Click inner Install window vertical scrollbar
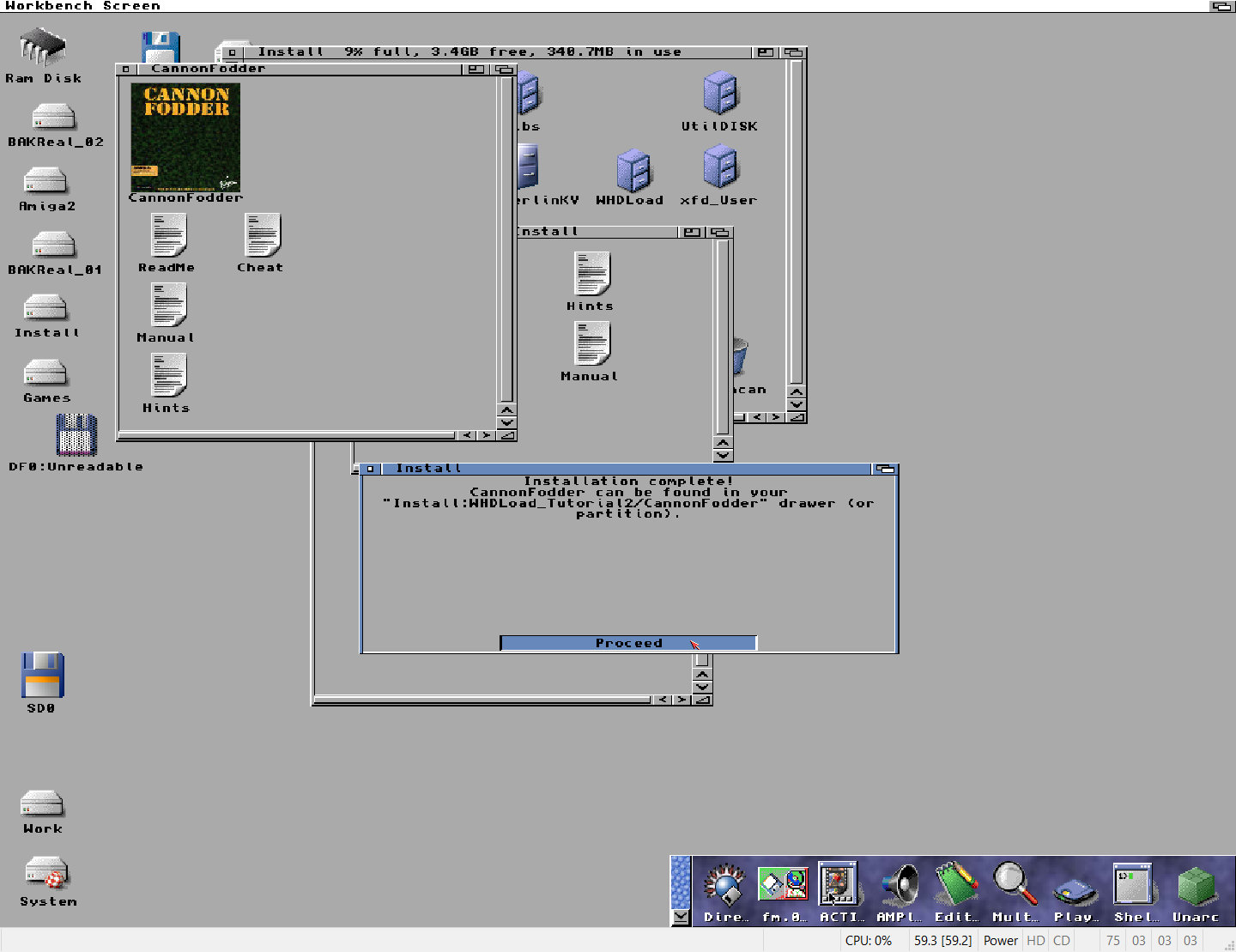Viewport: 1236px width, 952px height. tap(723, 337)
